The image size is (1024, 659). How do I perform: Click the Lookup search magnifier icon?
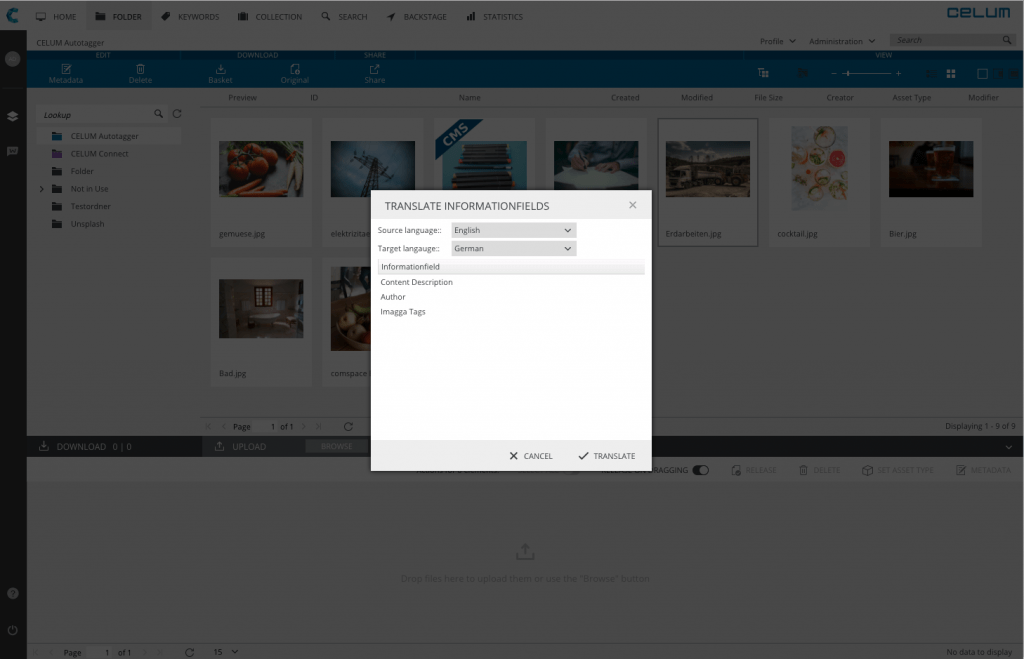[159, 115]
